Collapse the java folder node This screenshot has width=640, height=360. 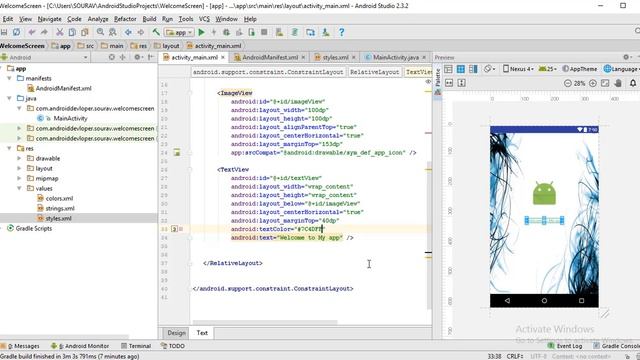9,98
